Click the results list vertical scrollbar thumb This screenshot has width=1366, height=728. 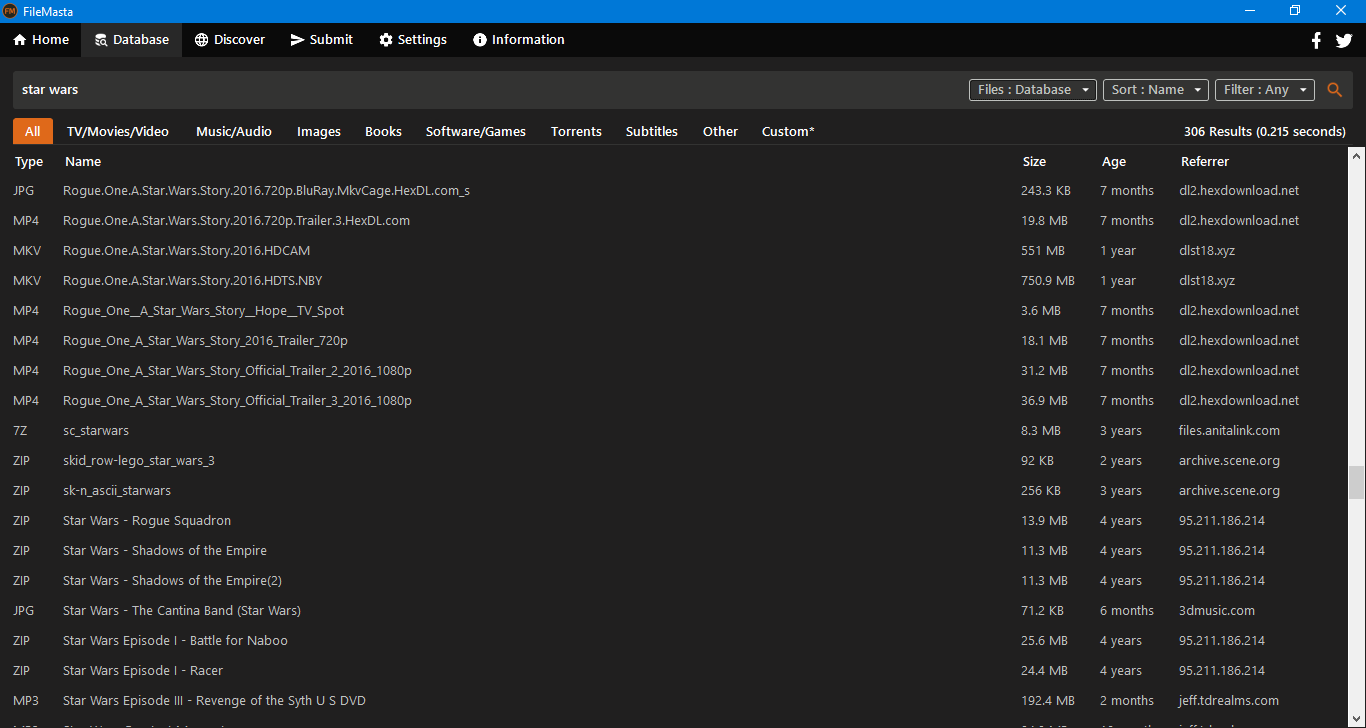[x=1356, y=482]
